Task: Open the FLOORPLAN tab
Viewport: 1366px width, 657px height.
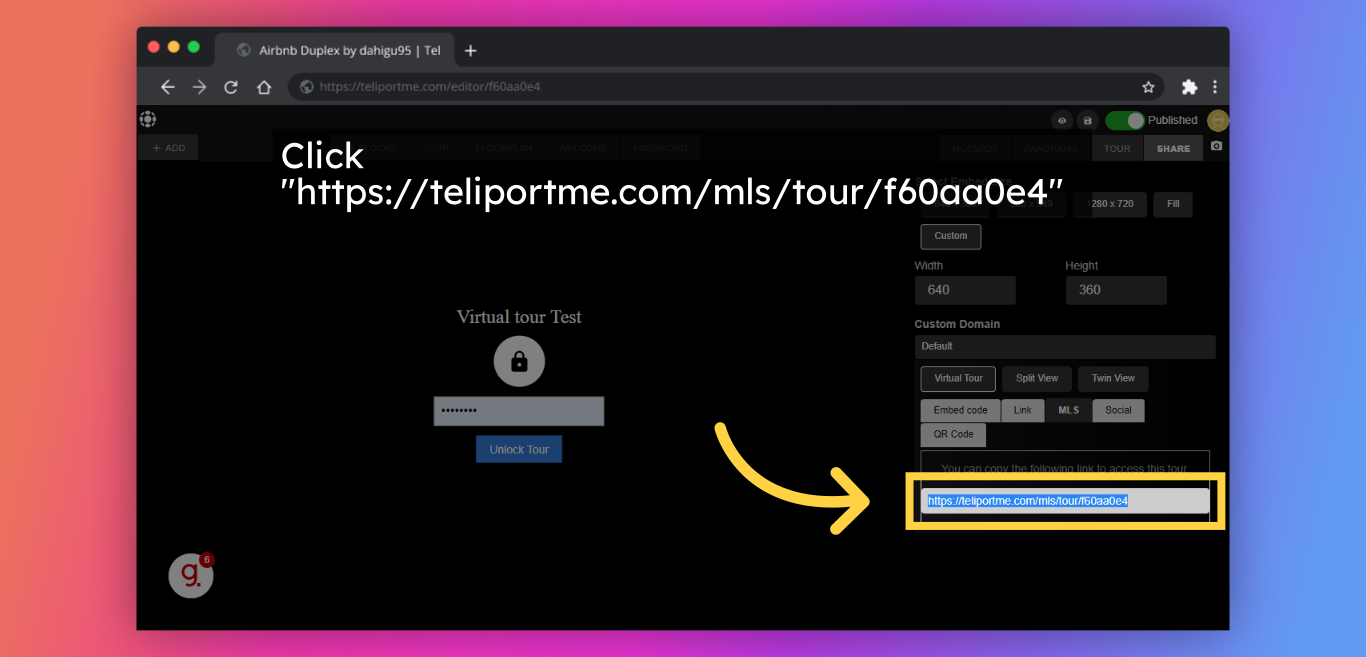Action: [503, 148]
